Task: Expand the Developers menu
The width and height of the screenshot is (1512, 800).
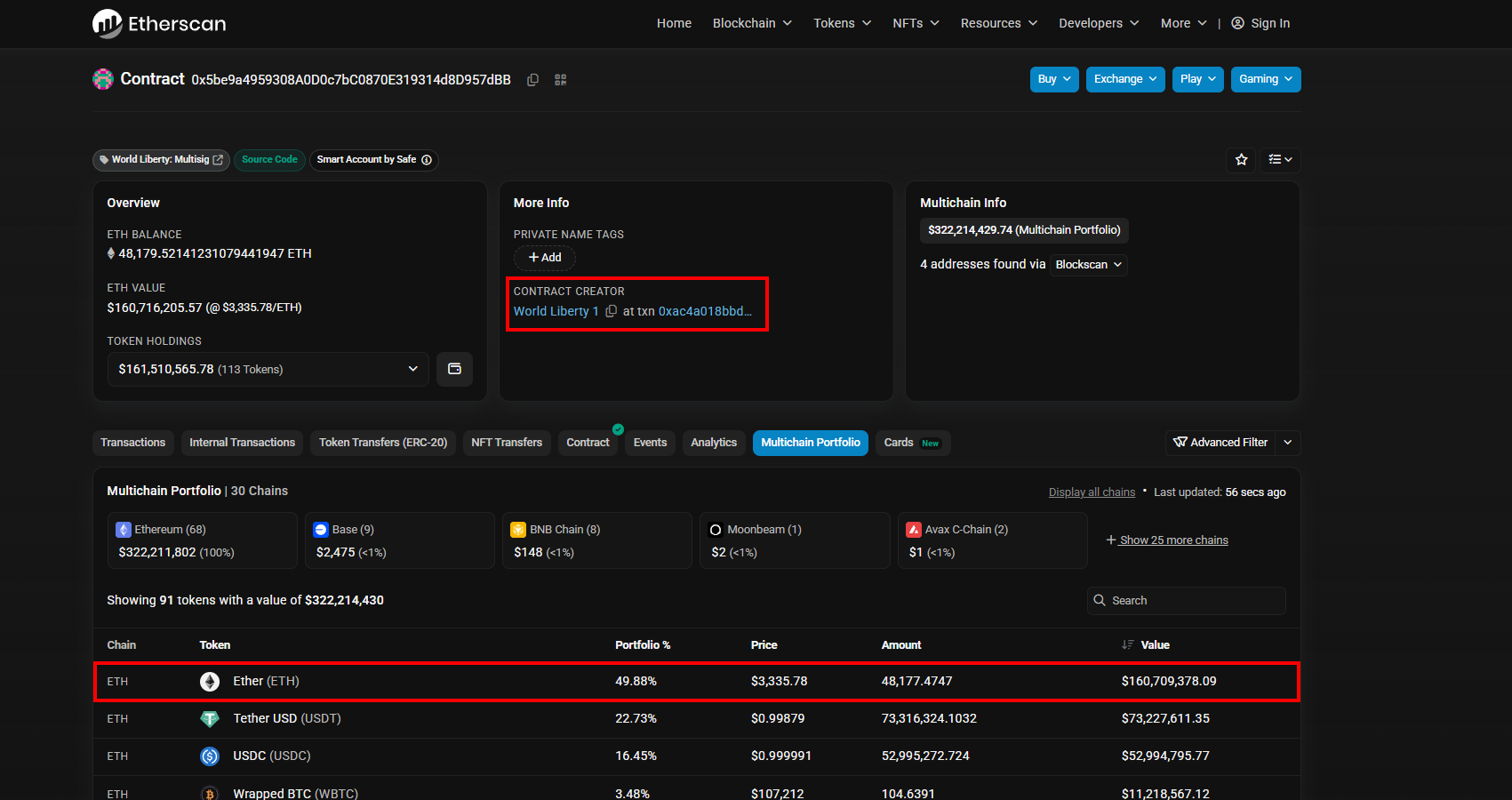Action: pyautogui.click(x=1099, y=23)
